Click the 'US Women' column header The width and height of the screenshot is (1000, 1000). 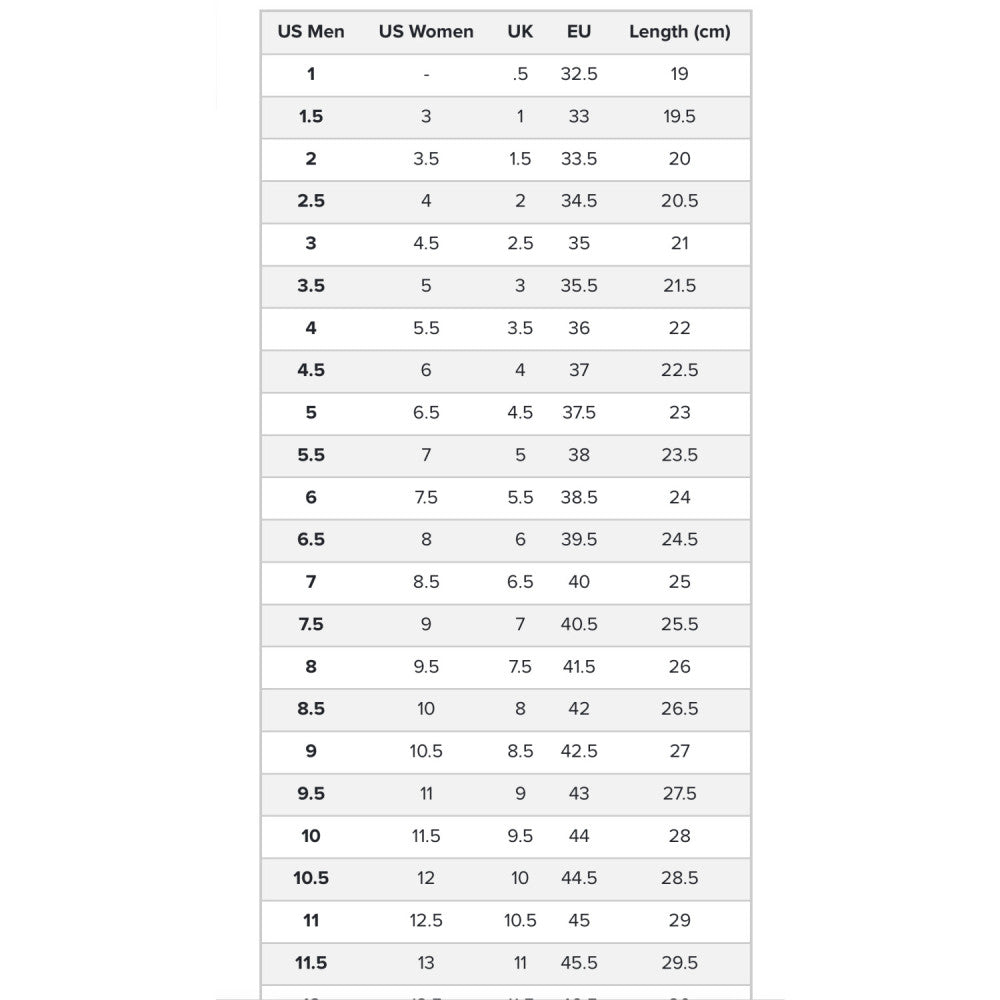coord(426,32)
